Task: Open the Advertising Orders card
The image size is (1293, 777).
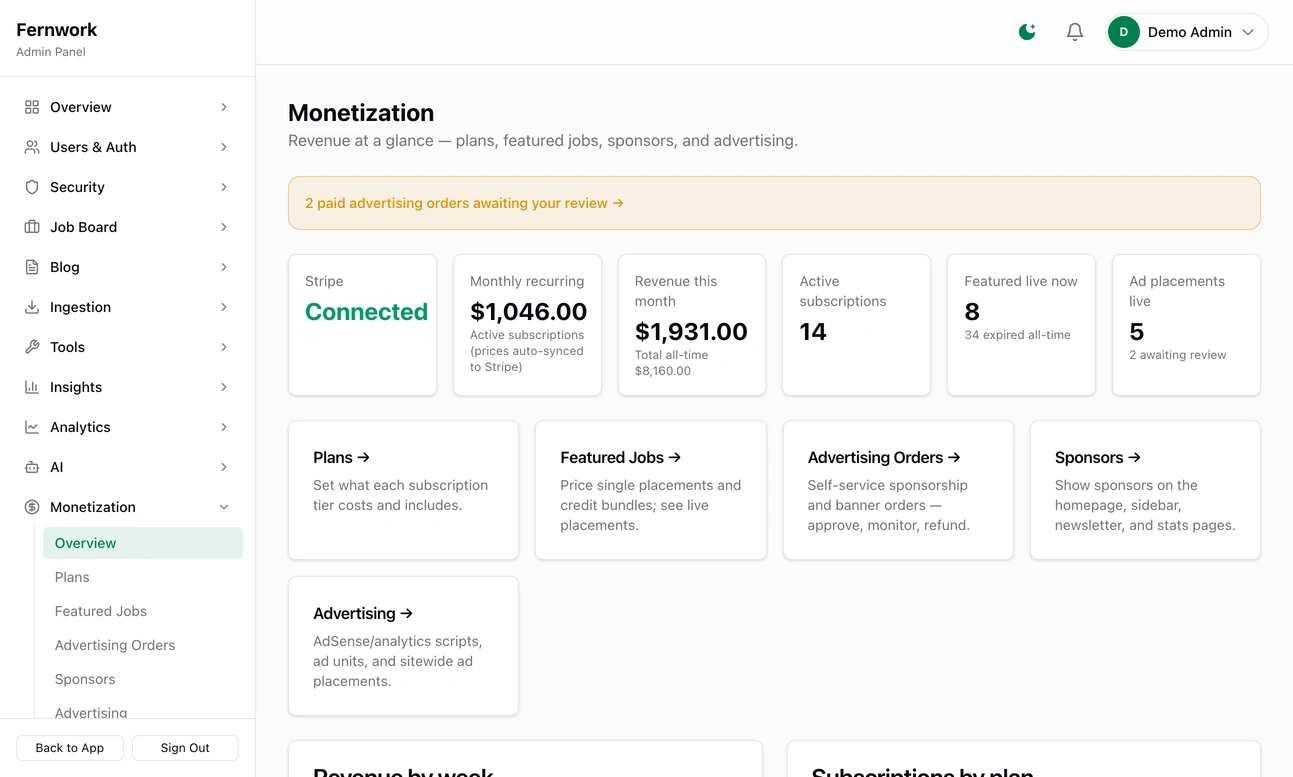Action: tap(898, 490)
